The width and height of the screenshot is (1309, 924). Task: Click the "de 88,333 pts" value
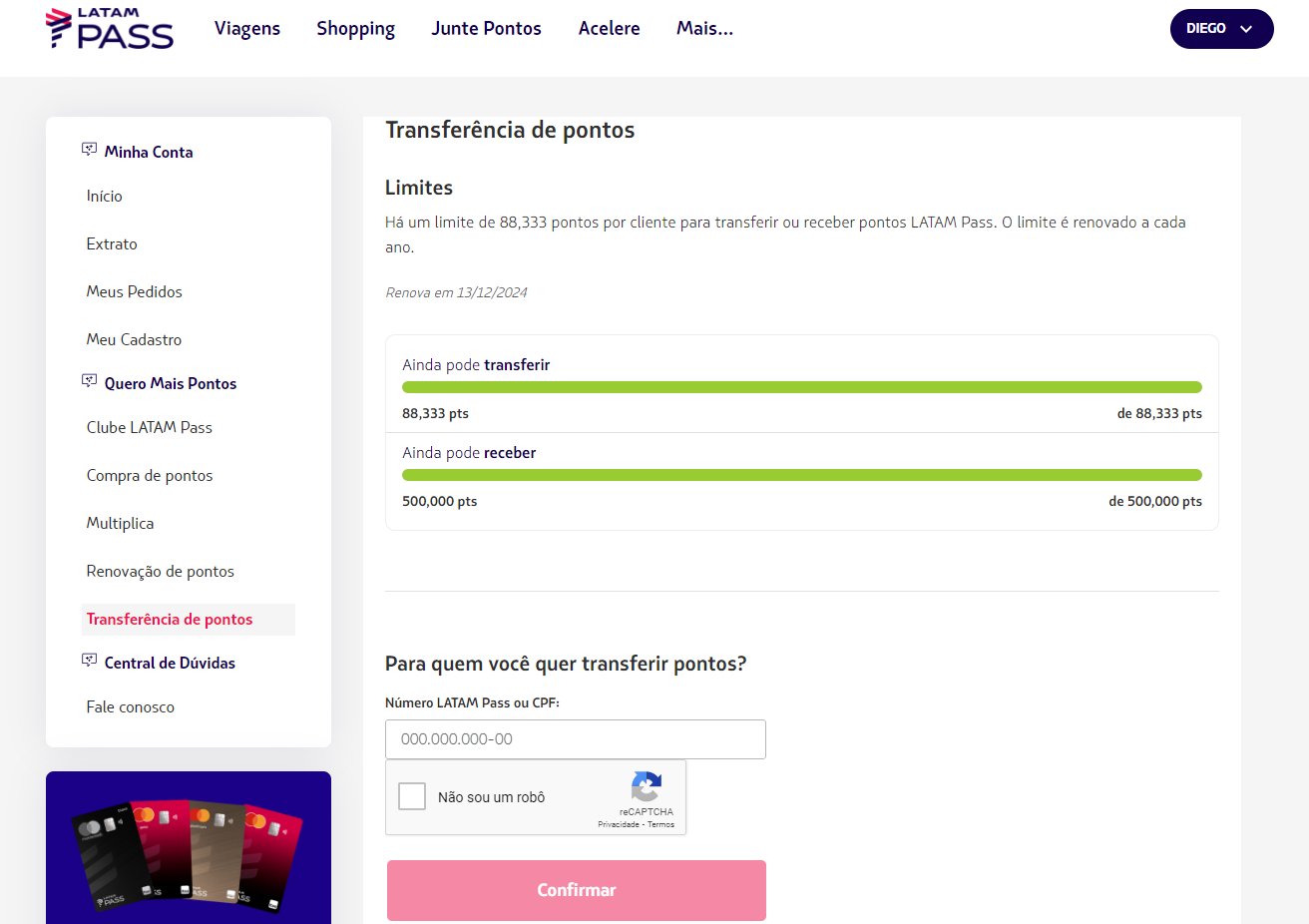1159,413
